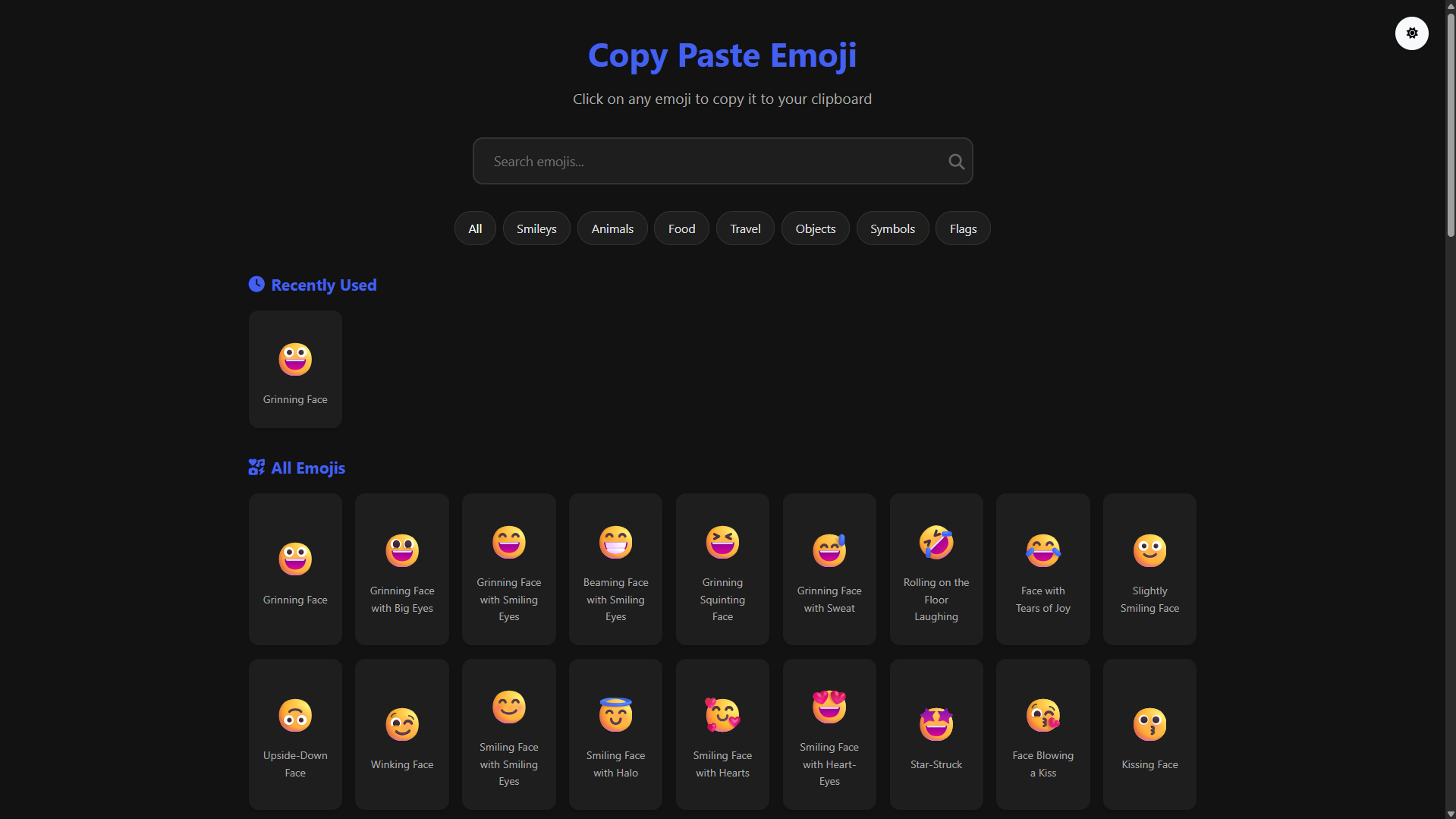Click the scrollbar down arrow
The image size is (1456, 819).
pos(1450,814)
